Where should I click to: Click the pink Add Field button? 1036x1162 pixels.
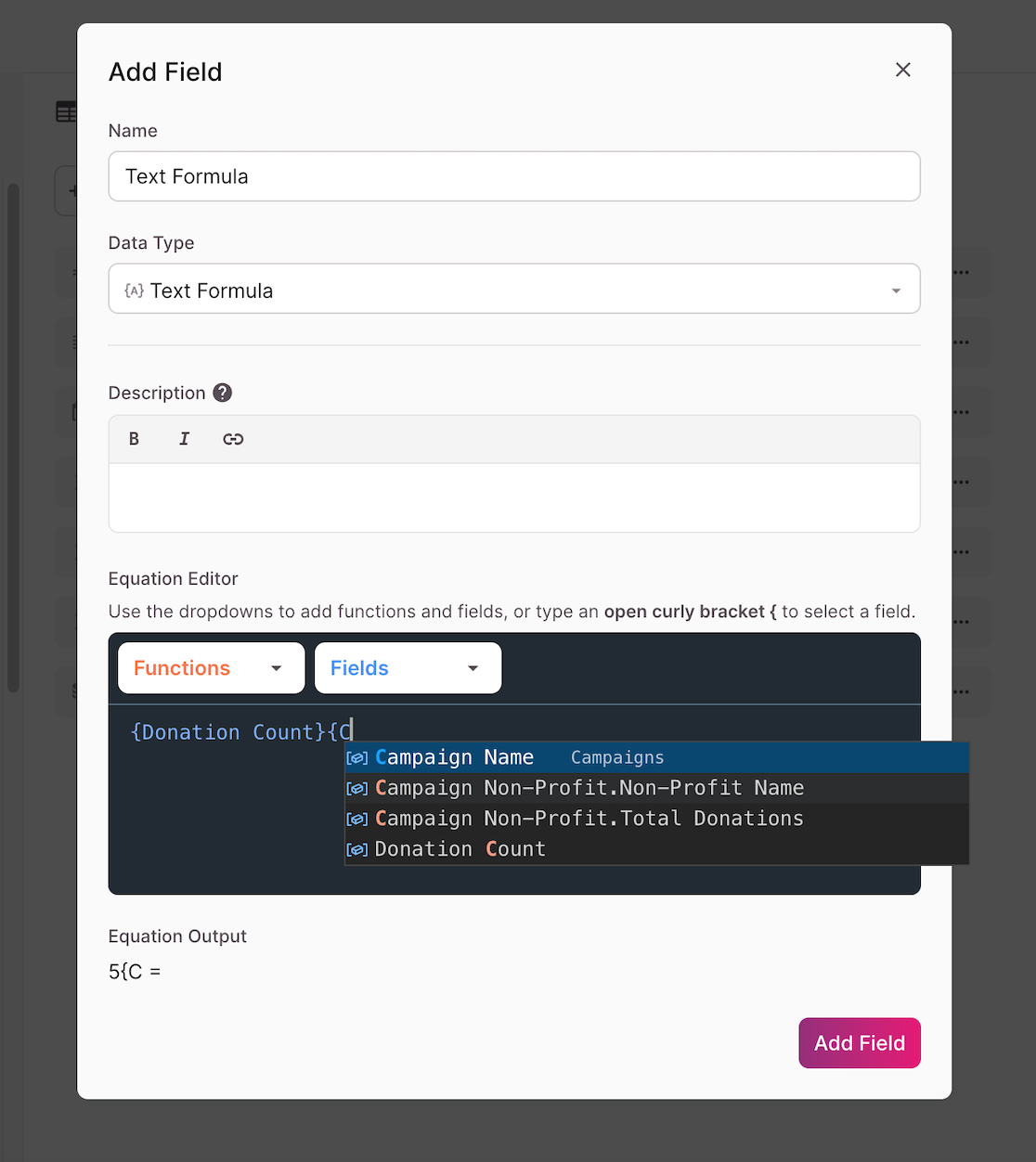(859, 1042)
